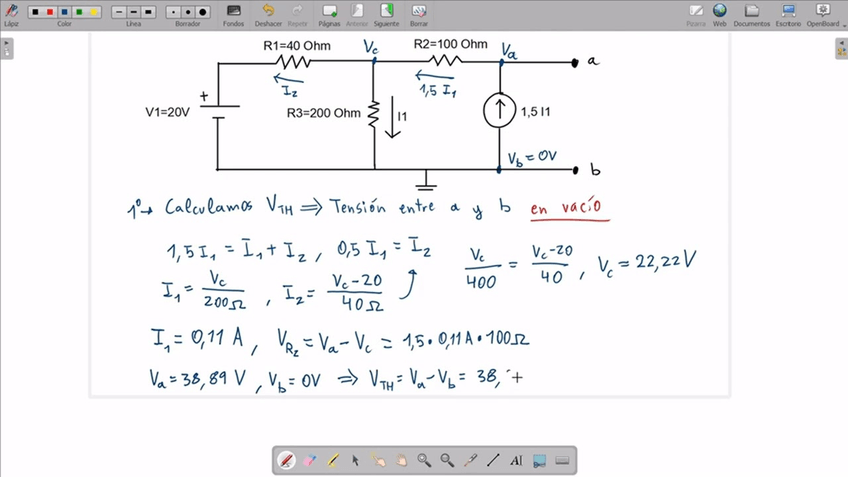Screen dimensions: 848x477
Task: Click the Deshacer undo button
Action: click(268, 15)
